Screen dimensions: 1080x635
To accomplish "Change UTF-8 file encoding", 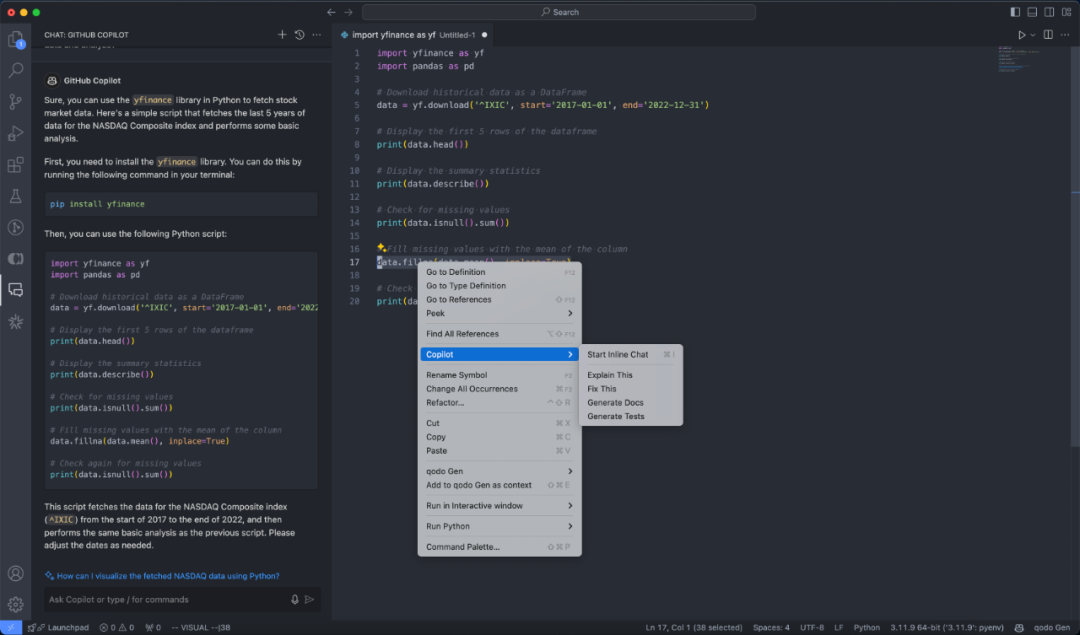I will (x=812, y=627).
